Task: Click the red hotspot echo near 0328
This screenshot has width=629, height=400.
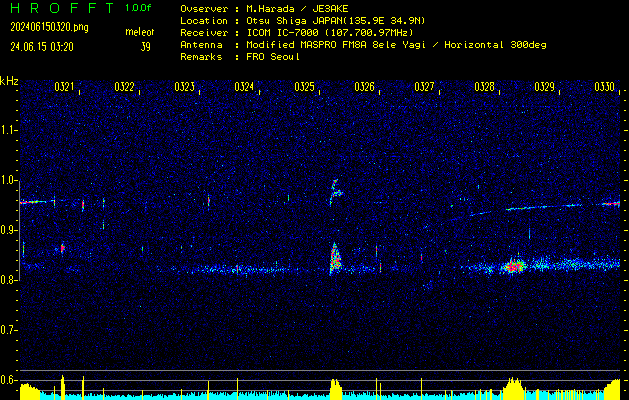Action: [514, 267]
